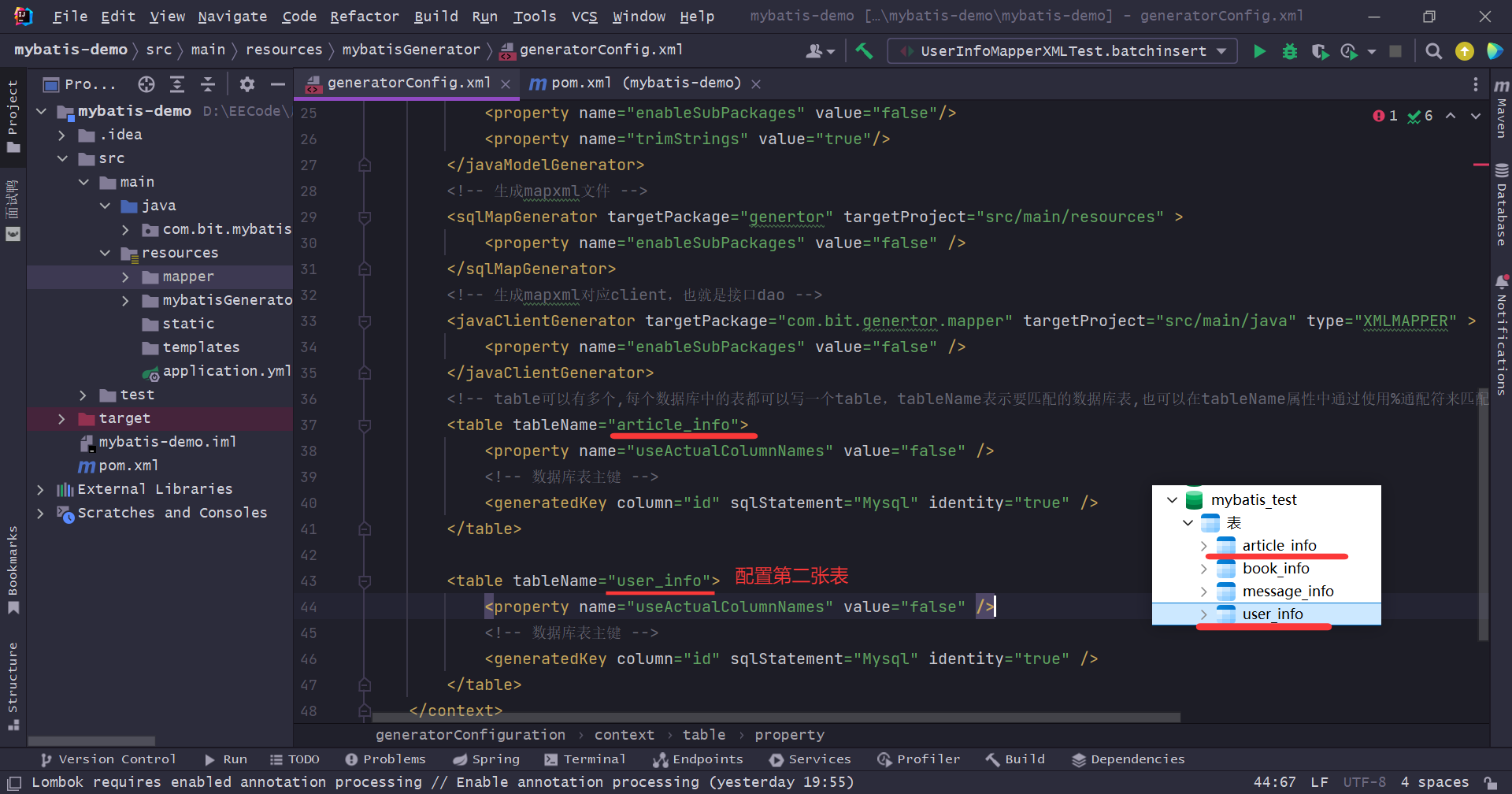Click mybatisGenerator breadcrumb in navigation bar
The height and width of the screenshot is (794, 1512).
(410, 50)
